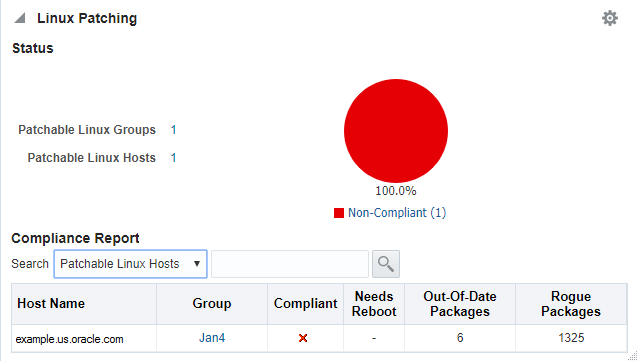
Task: Click the Compliance Report heading
Action: [75, 238]
